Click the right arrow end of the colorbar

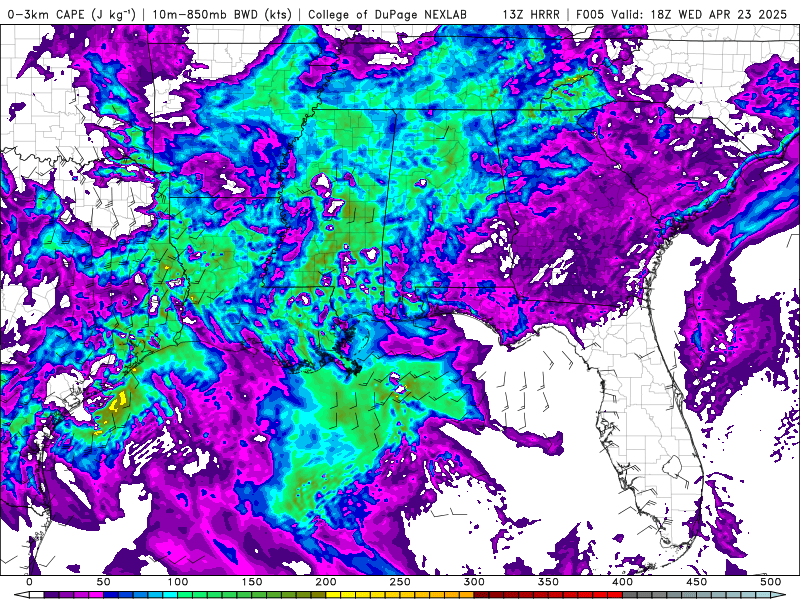778,595
